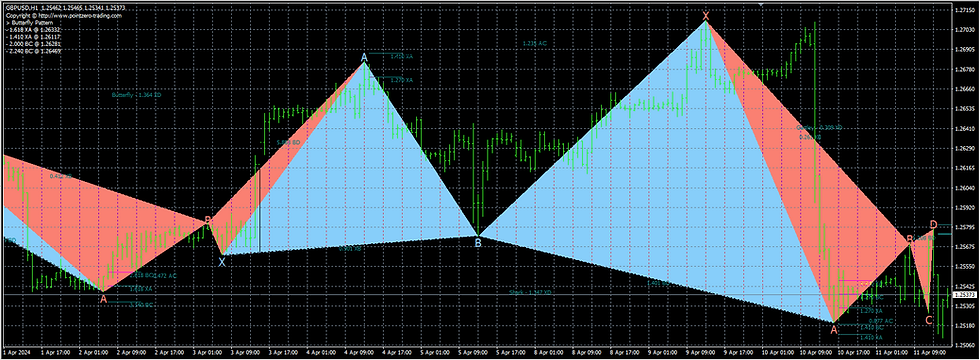Click the blue X point marker
This screenshot has width=980, height=360.
pos(222,262)
